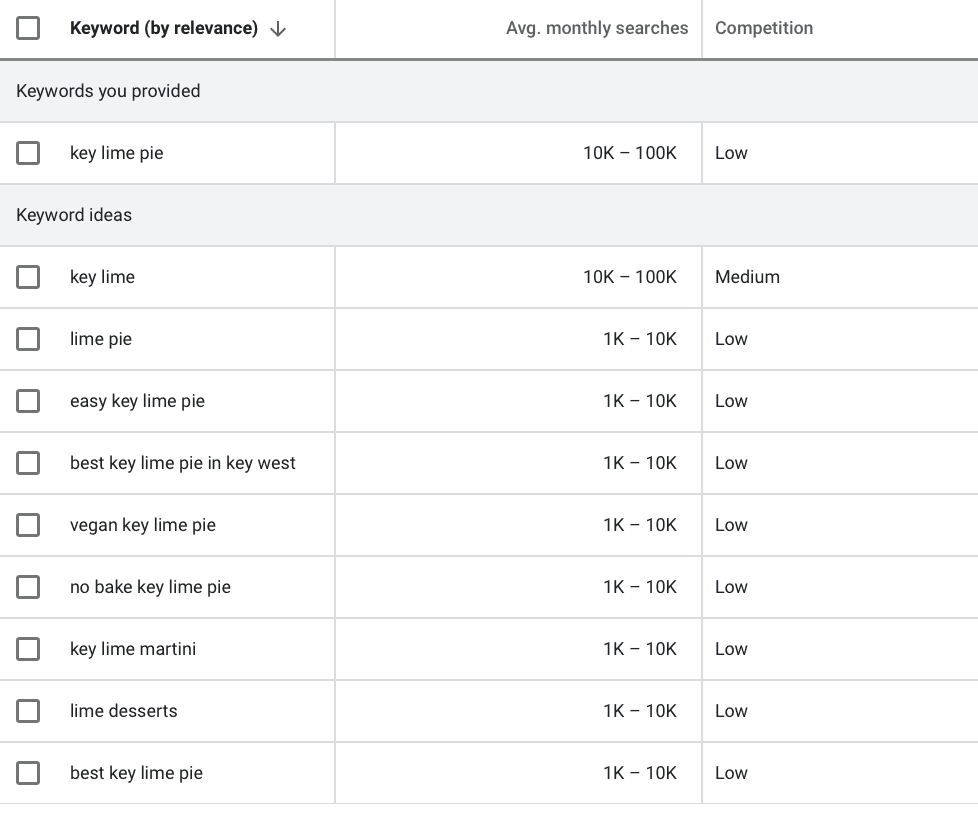Click the 10K – 100K value for 'key lime pie'

[630, 153]
